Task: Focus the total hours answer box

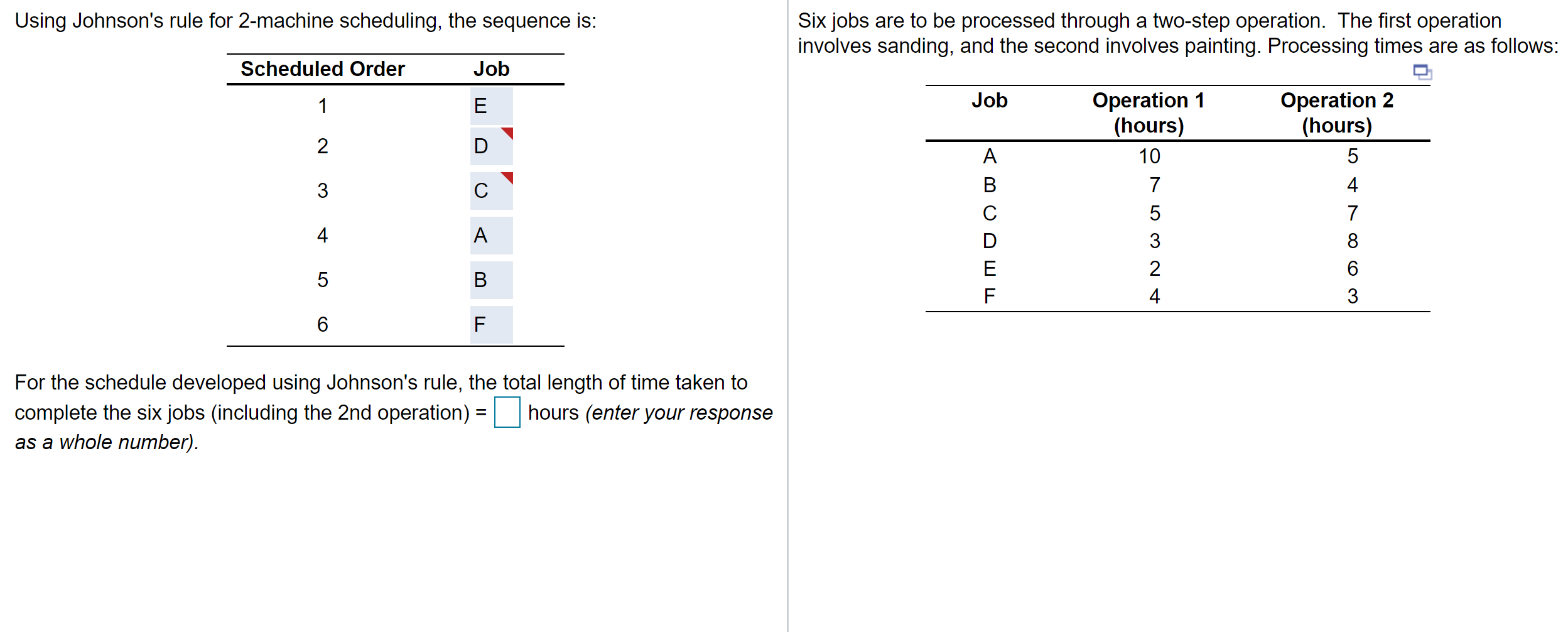Action: (507, 412)
